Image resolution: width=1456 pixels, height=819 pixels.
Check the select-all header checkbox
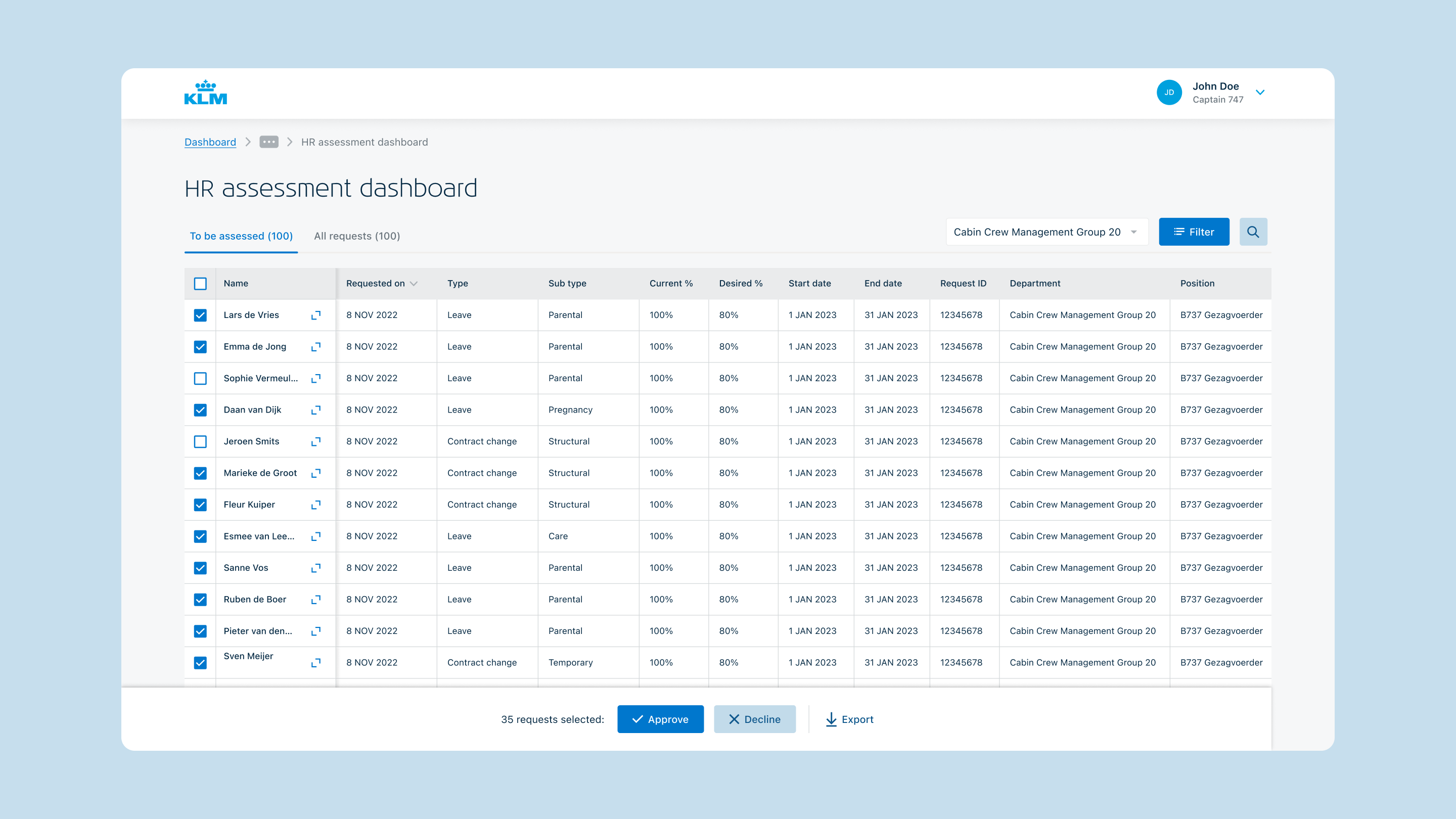click(x=200, y=284)
